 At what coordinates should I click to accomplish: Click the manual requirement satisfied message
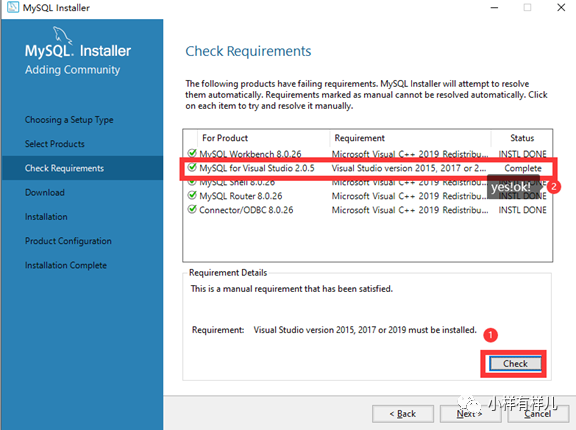[x=292, y=289]
